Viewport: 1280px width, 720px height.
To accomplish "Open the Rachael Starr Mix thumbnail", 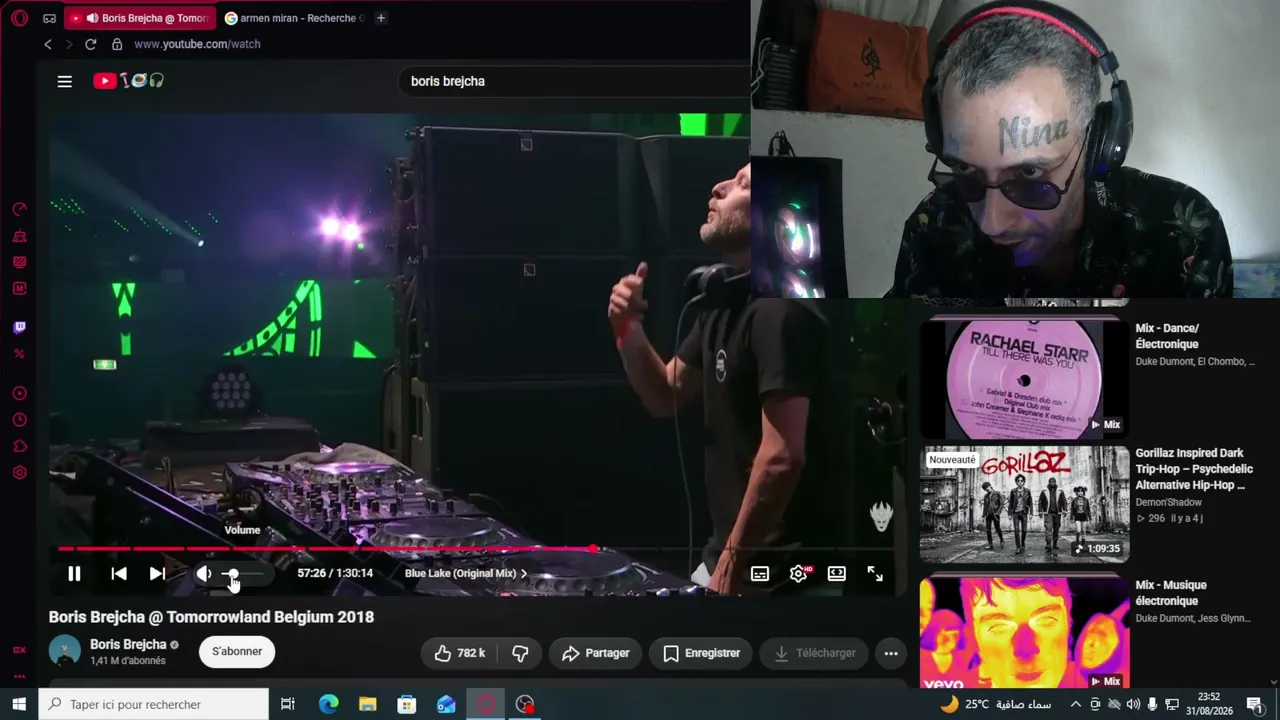I will 1025,379.
